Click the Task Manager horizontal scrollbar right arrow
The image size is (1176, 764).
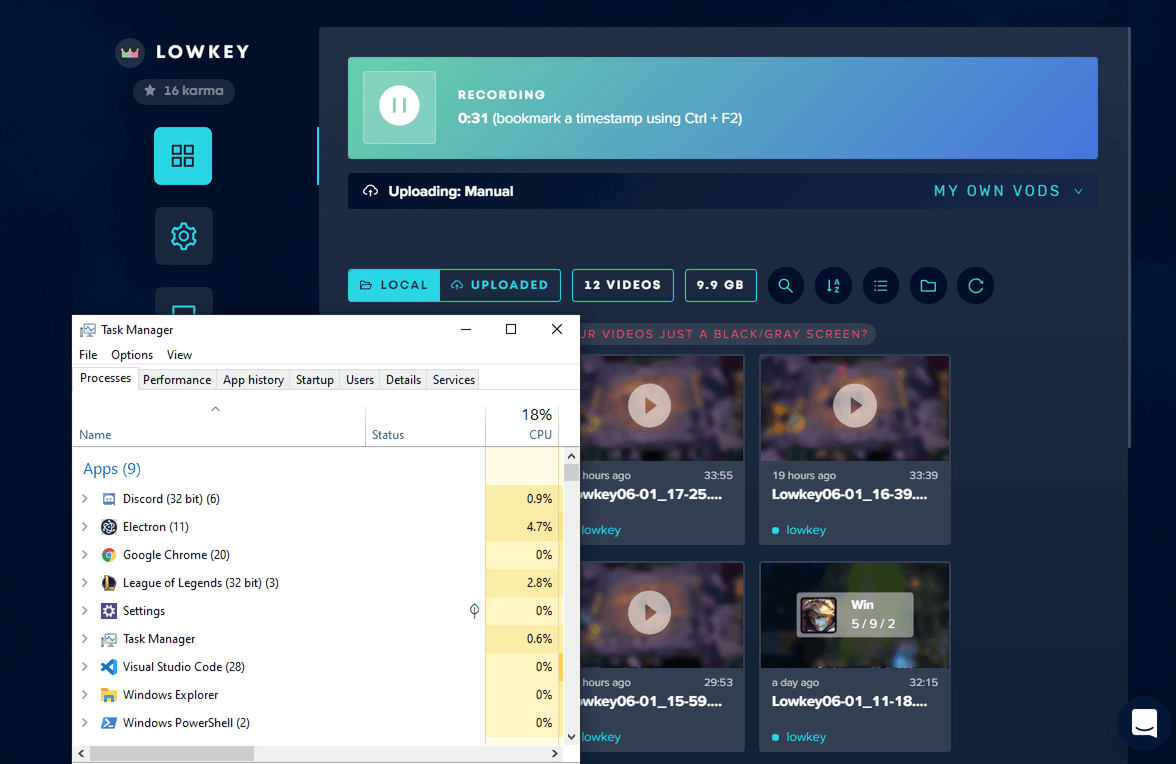coord(554,754)
